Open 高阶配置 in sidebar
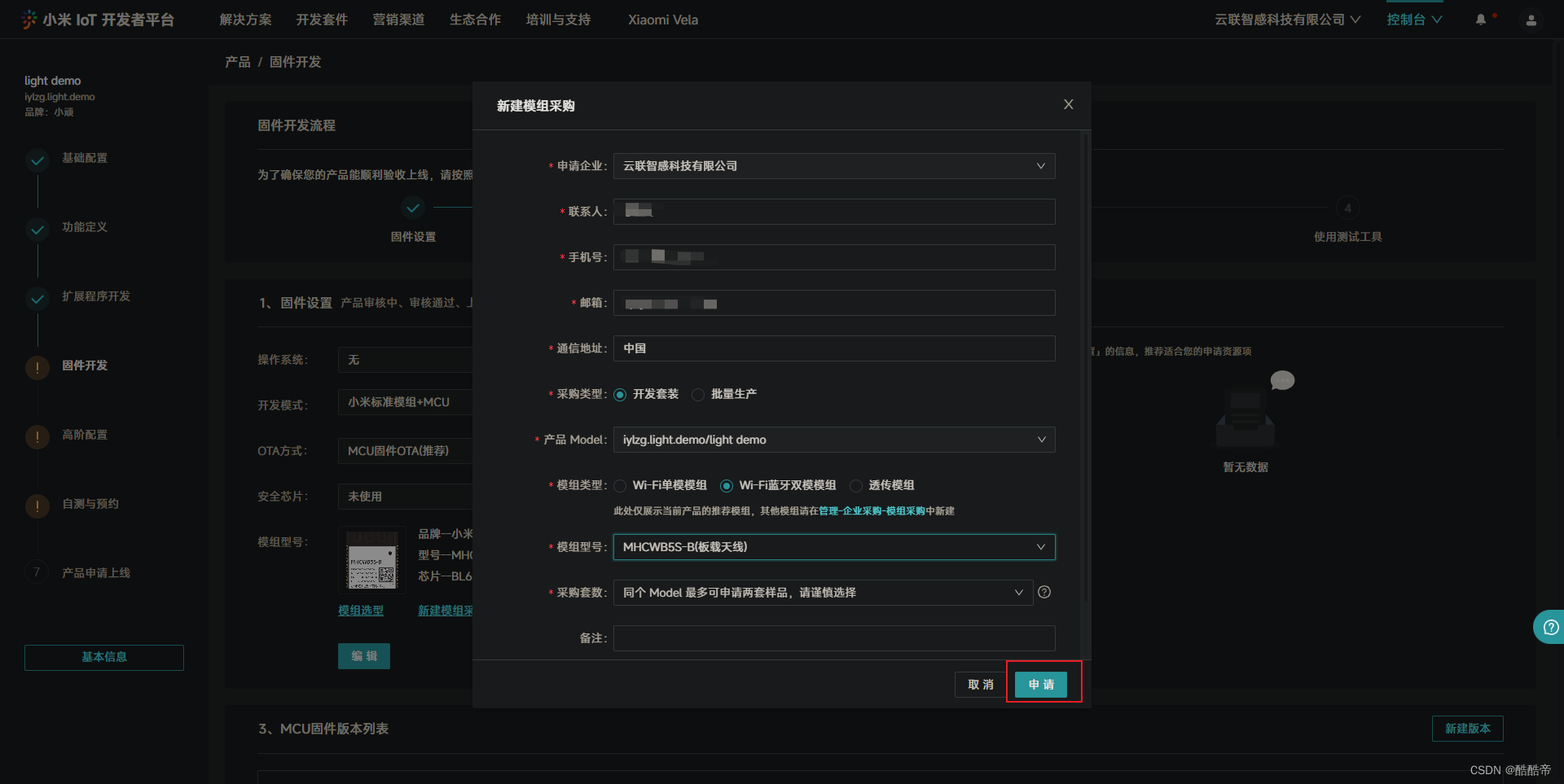The width and height of the screenshot is (1564, 784). pos(85,435)
